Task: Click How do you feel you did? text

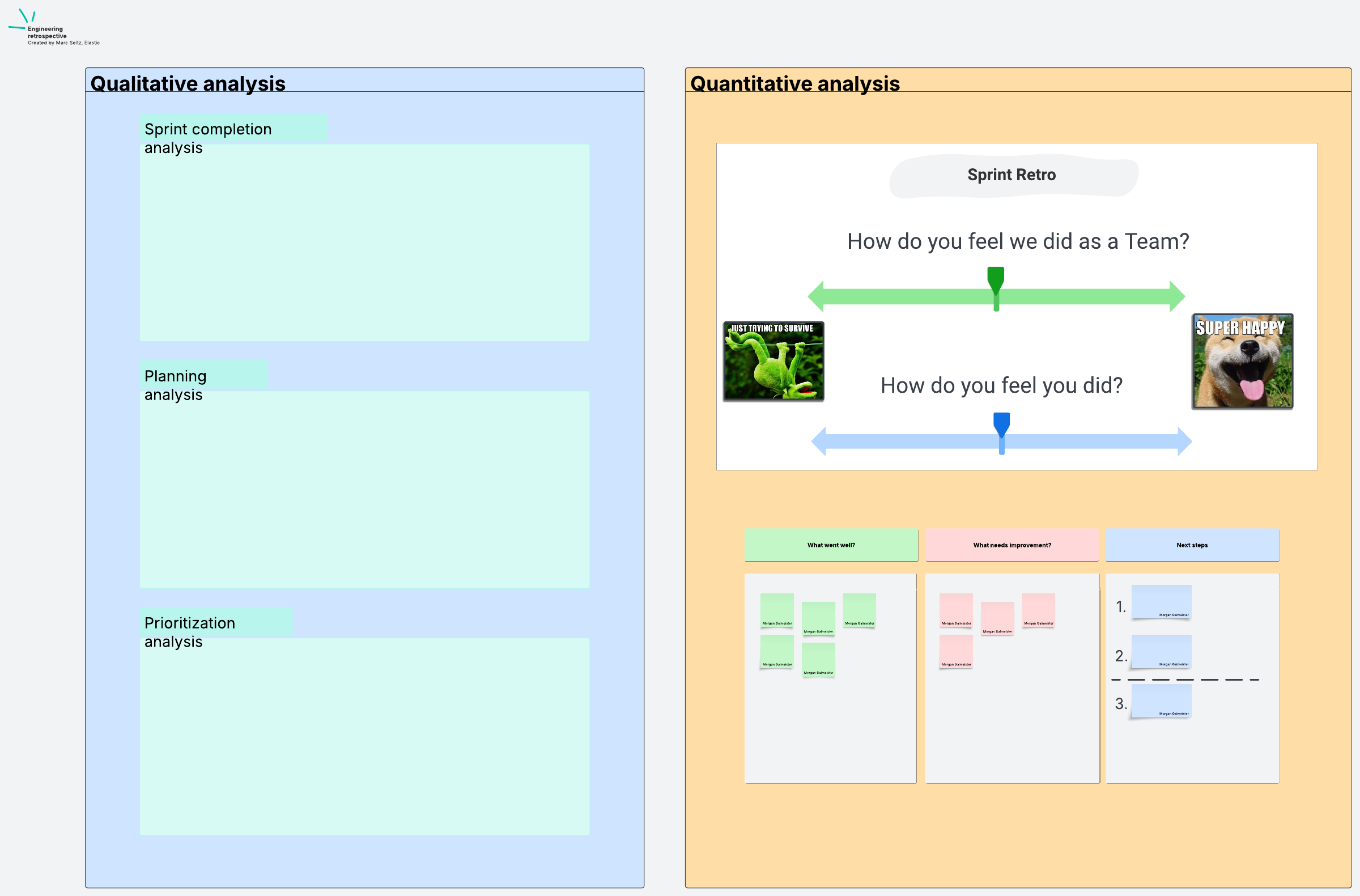Action: coord(1001,386)
